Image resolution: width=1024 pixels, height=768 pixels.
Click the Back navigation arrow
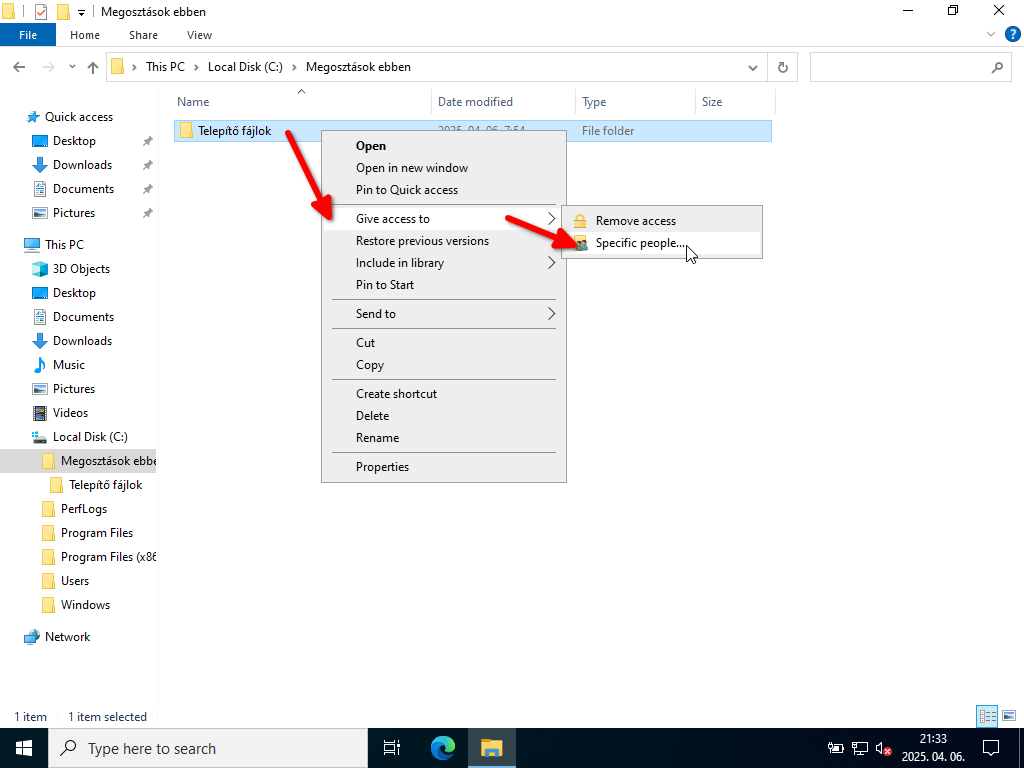19,68
